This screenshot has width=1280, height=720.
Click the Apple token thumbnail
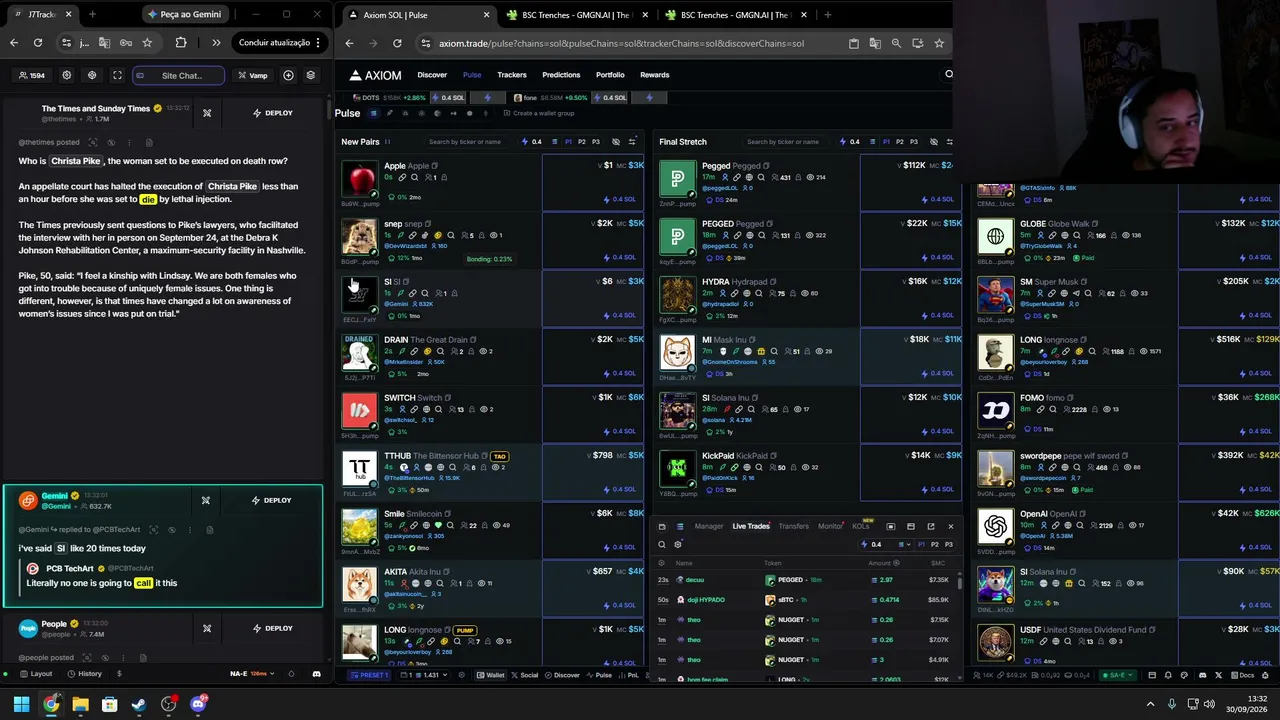(x=359, y=180)
